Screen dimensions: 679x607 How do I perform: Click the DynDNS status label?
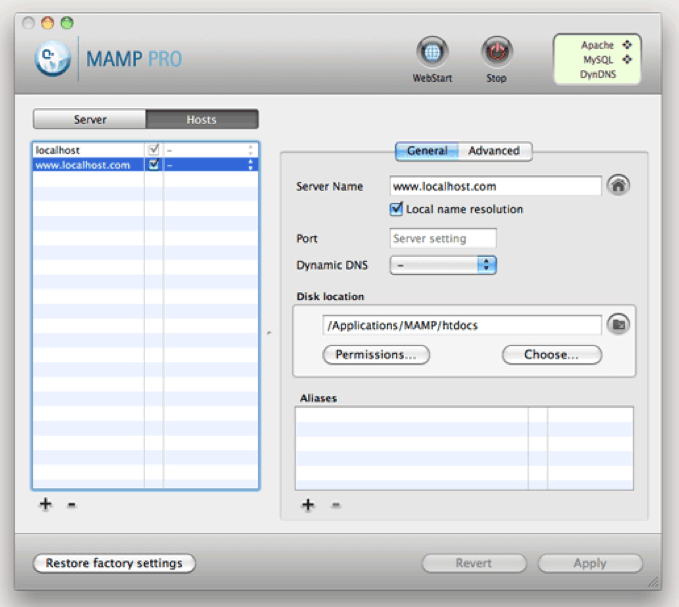(598, 74)
